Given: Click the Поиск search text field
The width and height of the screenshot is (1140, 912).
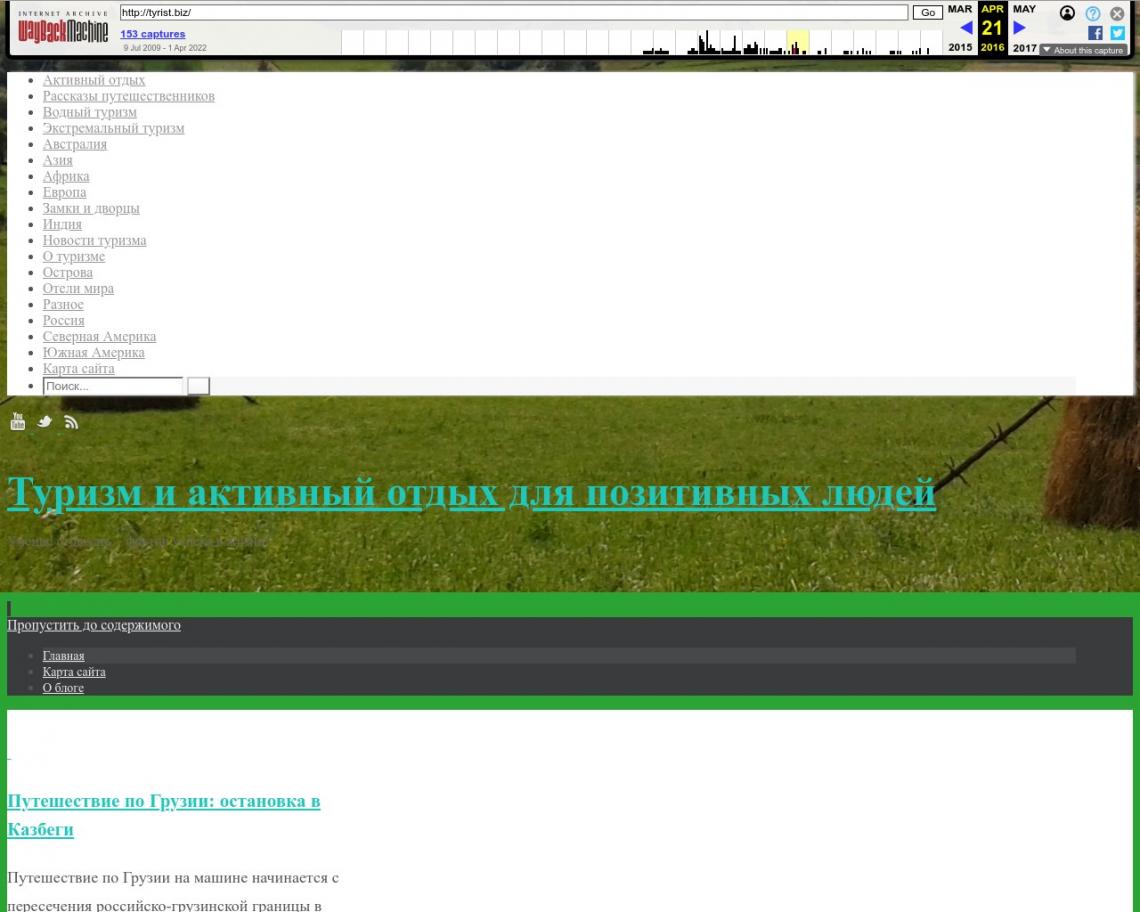Looking at the screenshot, I should point(113,386).
